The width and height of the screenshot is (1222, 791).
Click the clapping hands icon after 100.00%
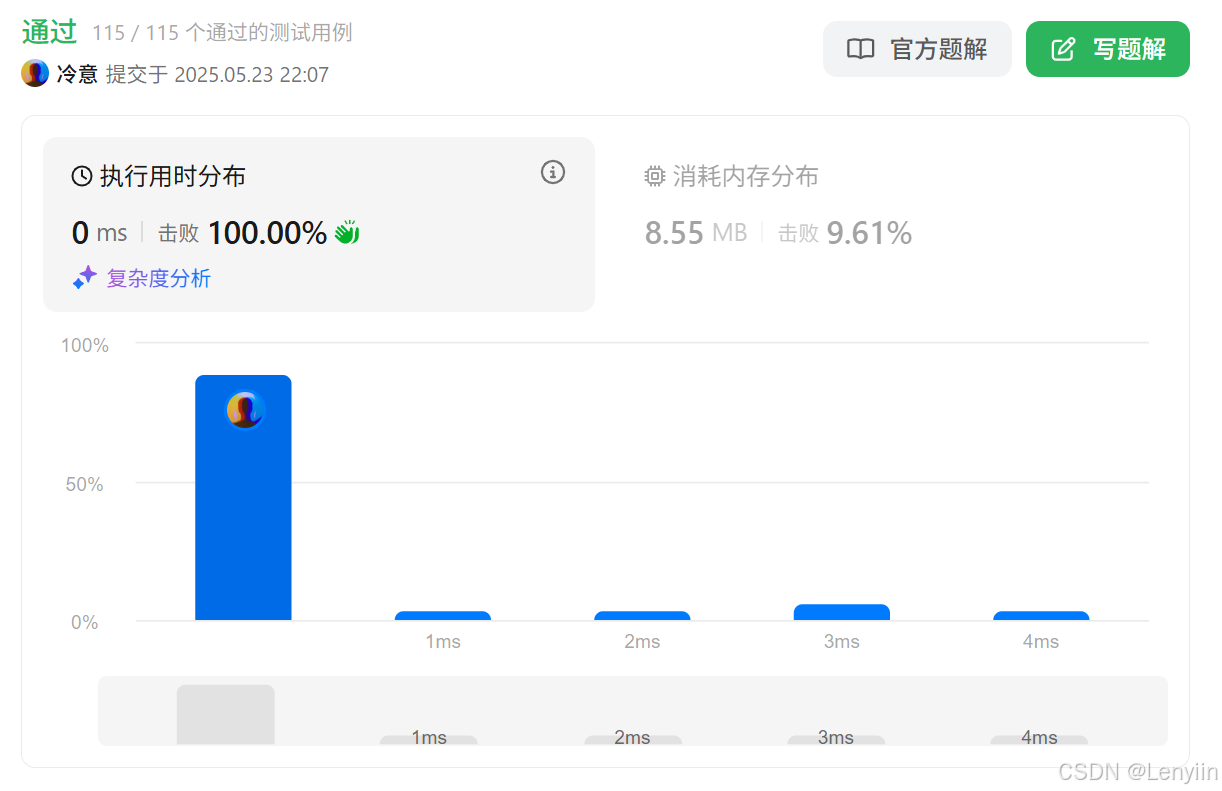point(347,233)
